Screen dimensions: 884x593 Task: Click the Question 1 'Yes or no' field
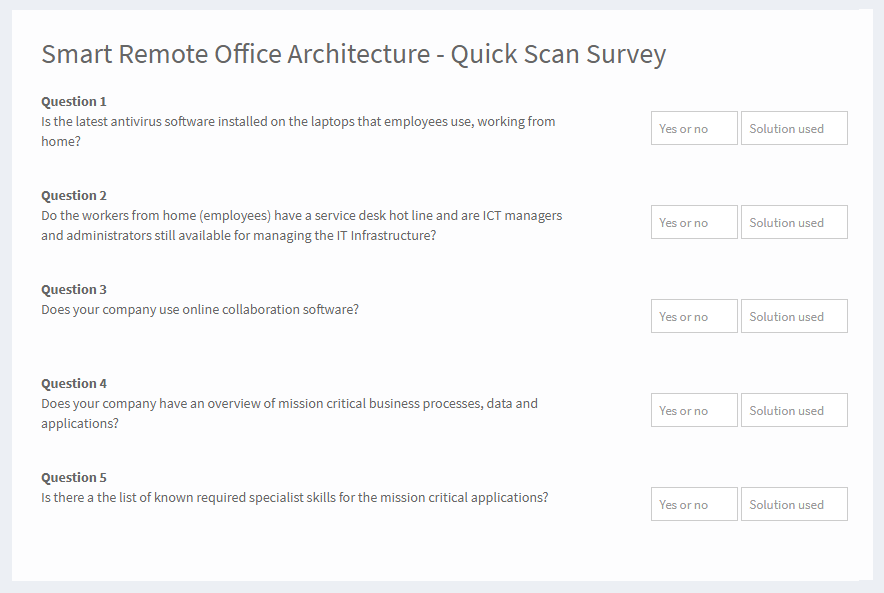tap(694, 128)
